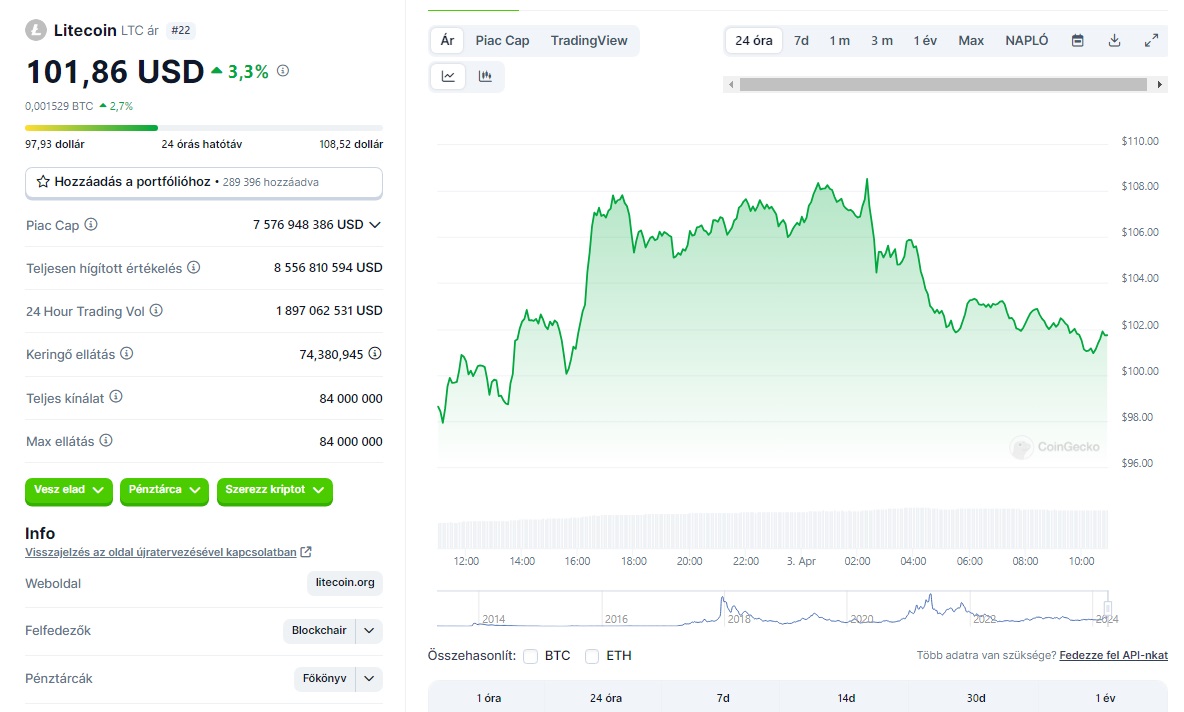Open external link icon beside feedback link

(x=306, y=552)
